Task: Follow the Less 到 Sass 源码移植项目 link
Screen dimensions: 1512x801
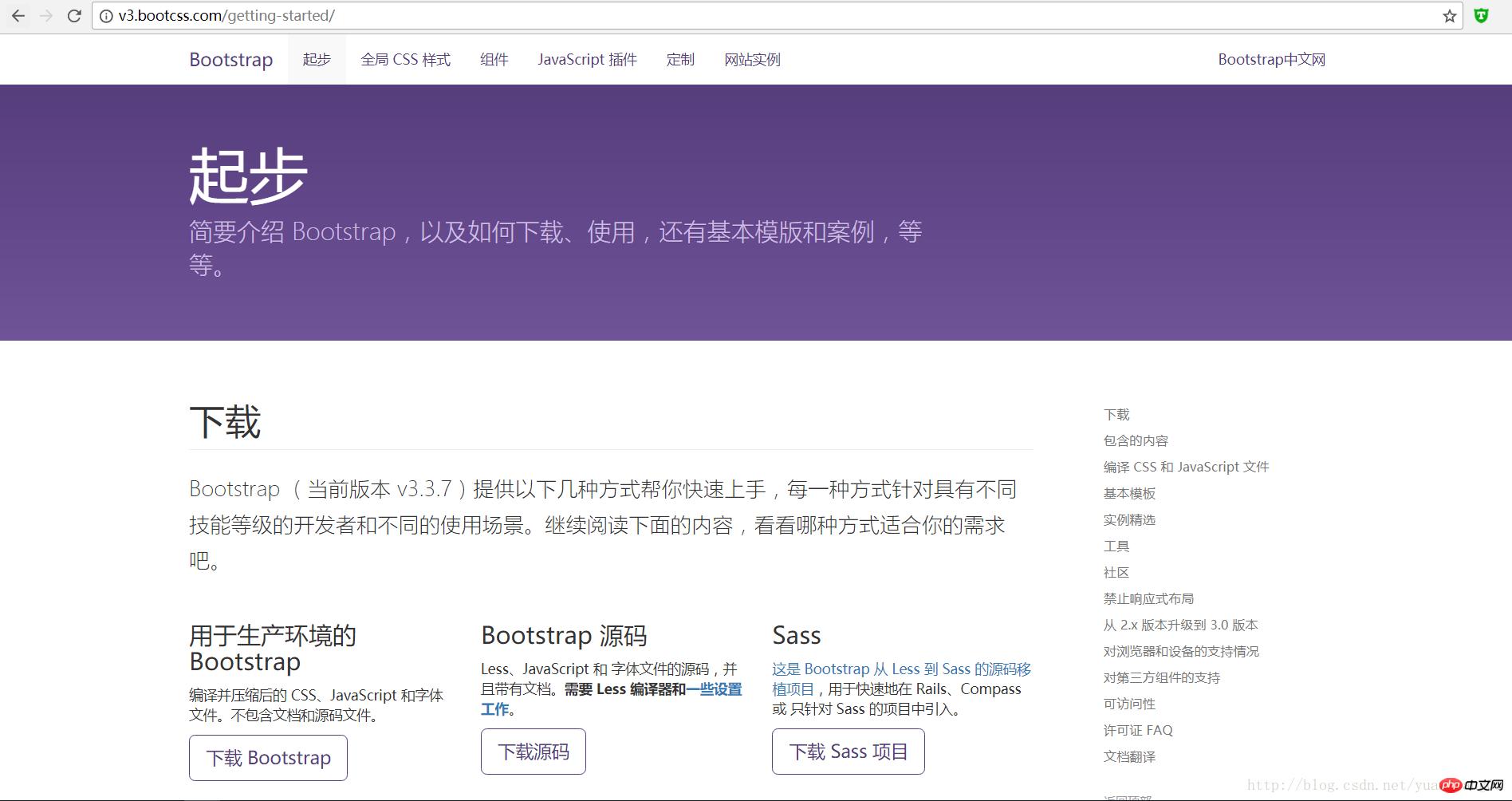Action: (901, 670)
